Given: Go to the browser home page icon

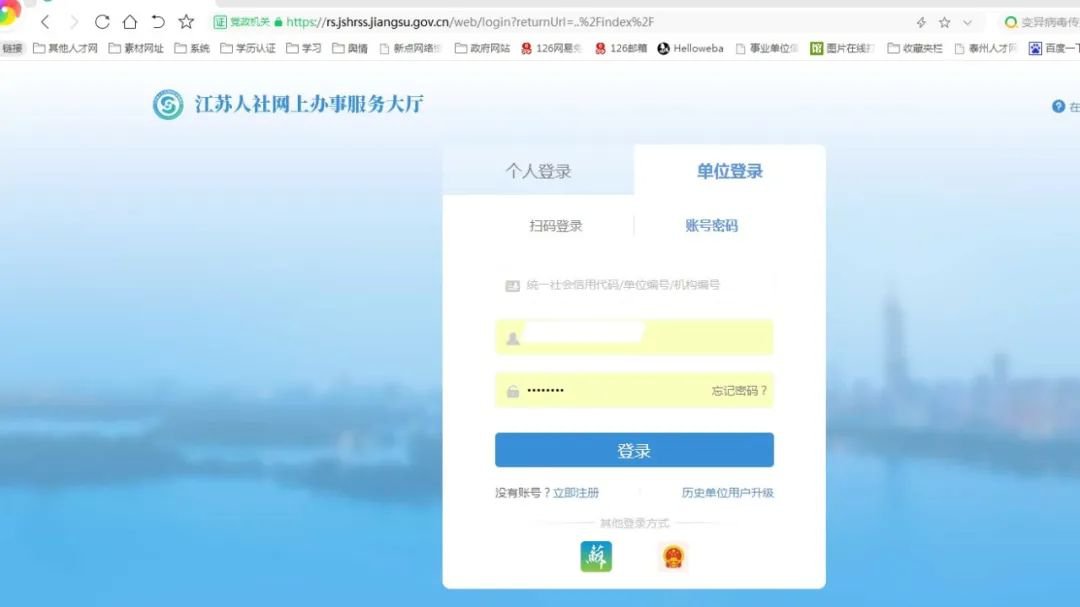Looking at the screenshot, I should point(129,22).
